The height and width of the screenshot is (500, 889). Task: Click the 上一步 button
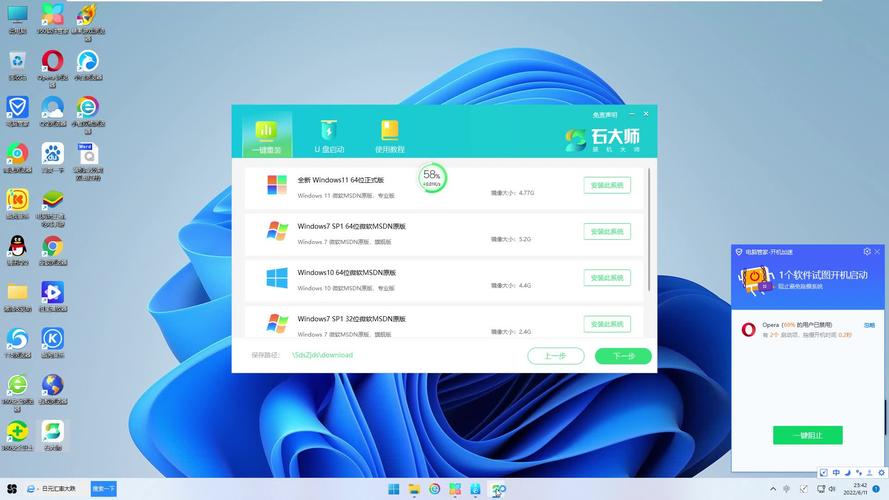point(556,356)
